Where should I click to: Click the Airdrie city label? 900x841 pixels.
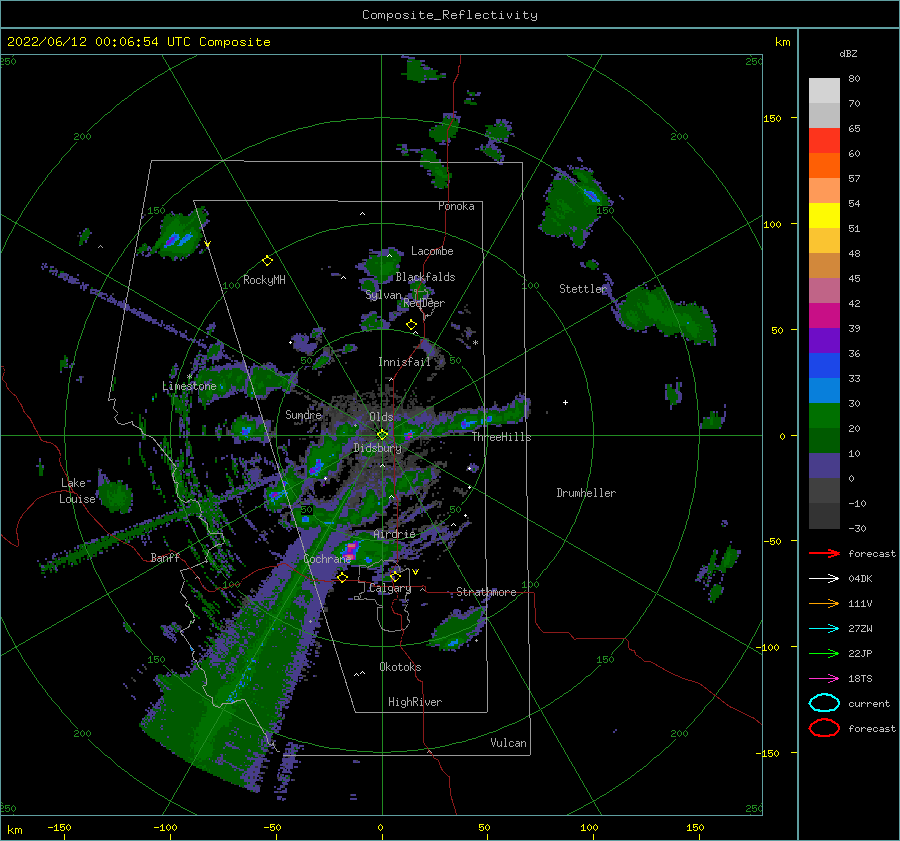click(x=394, y=534)
